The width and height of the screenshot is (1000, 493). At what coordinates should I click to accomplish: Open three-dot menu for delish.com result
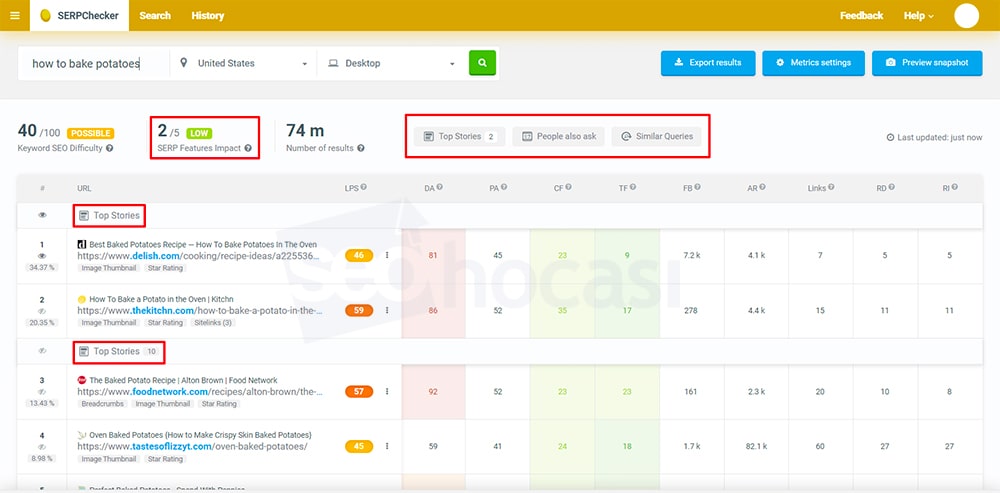click(x=387, y=255)
